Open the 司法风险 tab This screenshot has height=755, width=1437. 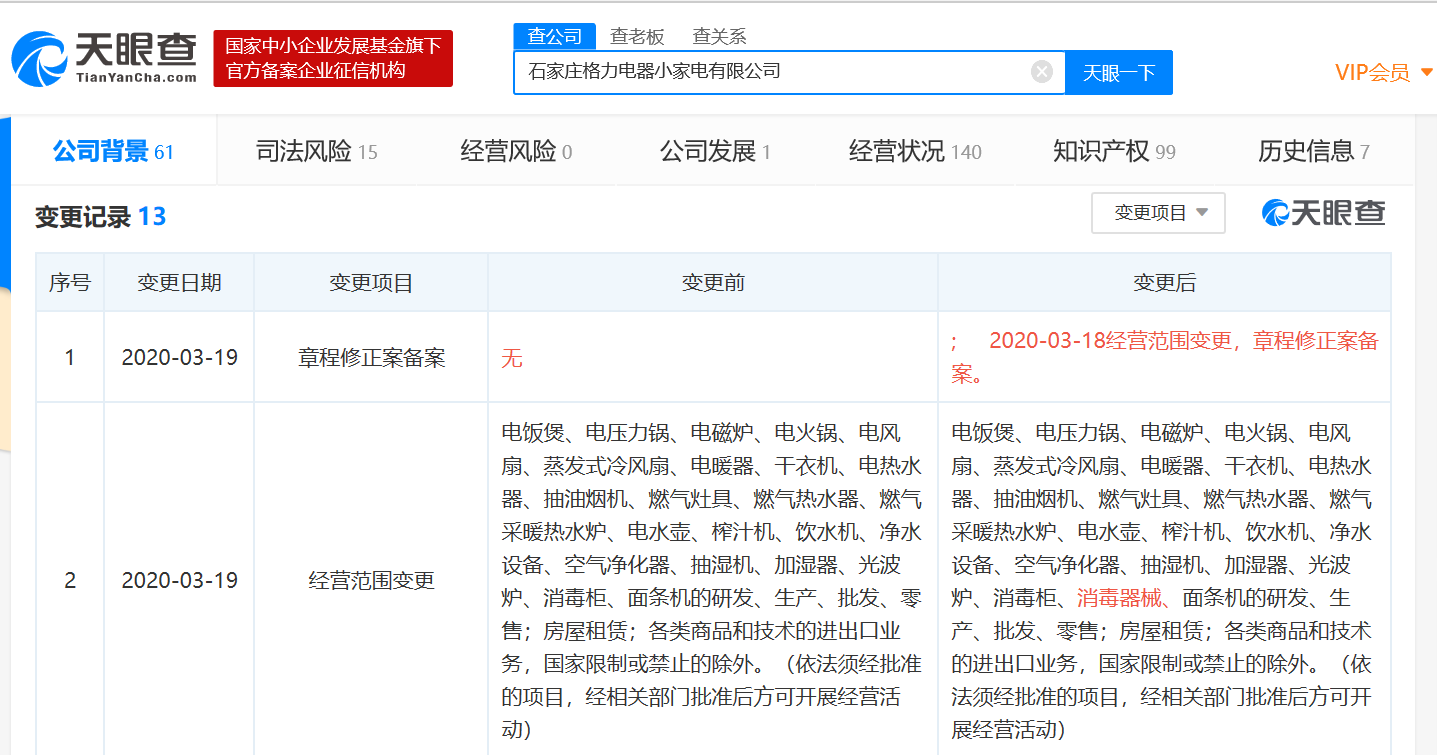[316, 152]
